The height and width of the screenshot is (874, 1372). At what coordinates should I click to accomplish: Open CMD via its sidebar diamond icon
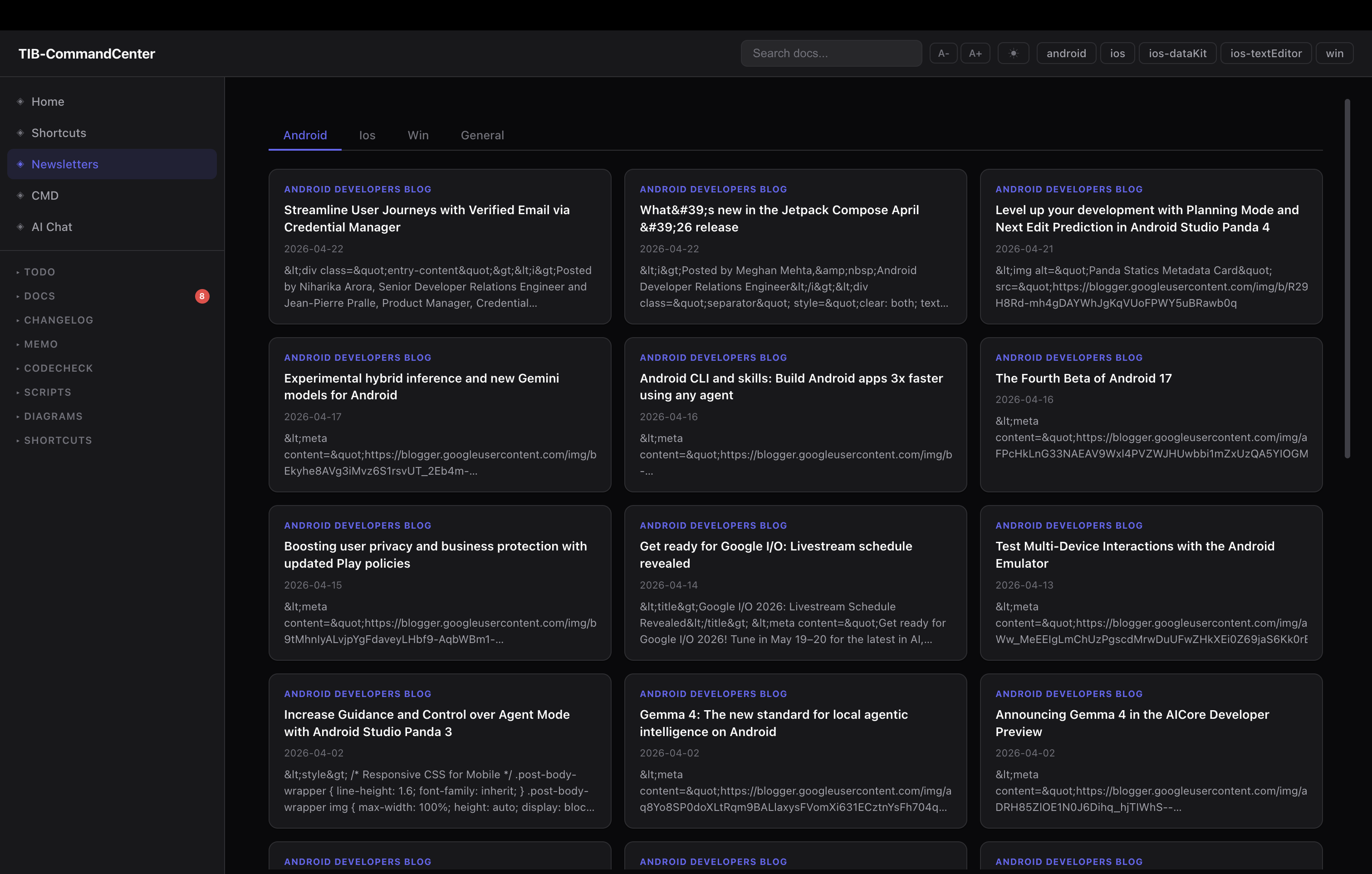point(20,196)
